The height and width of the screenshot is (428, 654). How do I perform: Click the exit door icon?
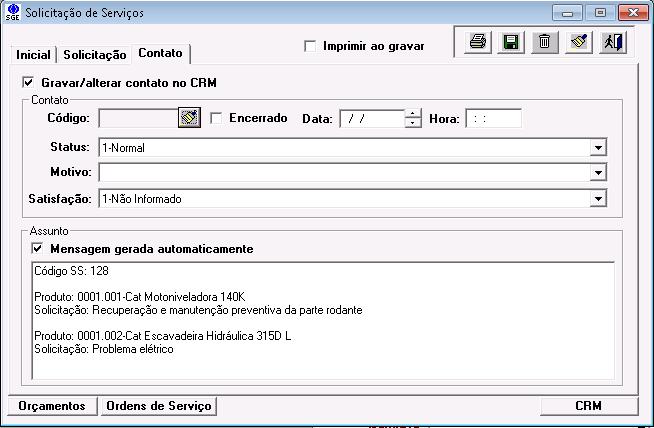(x=611, y=43)
